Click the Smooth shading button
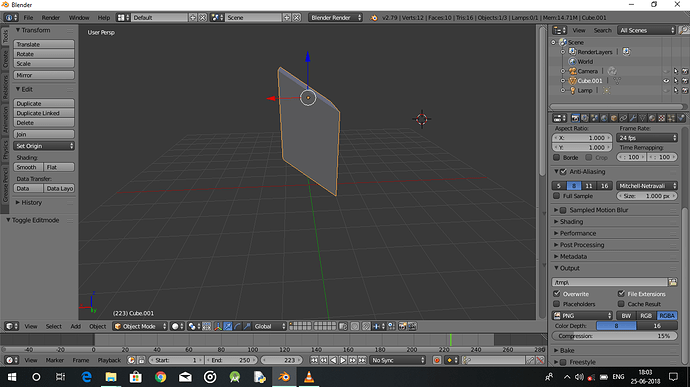This screenshot has width=690, height=387. click(28, 167)
